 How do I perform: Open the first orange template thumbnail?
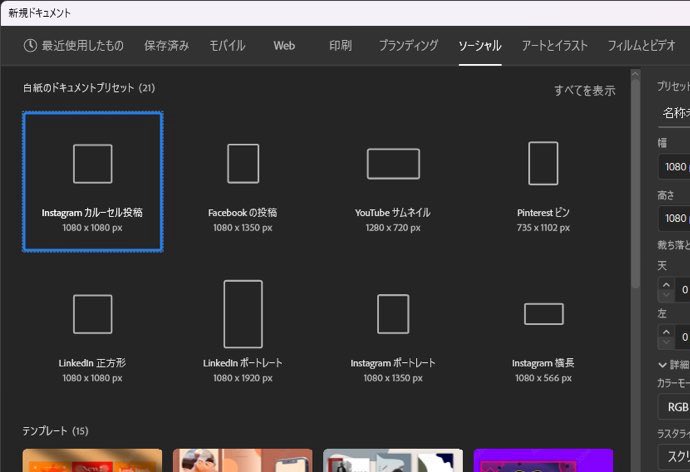pos(92,461)
